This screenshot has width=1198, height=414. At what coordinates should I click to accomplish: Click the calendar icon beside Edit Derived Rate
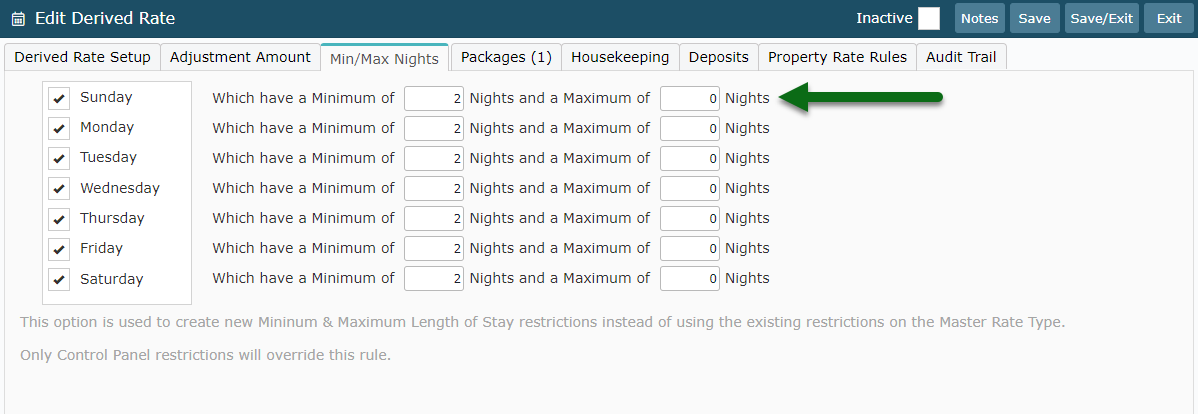point(18,18)
